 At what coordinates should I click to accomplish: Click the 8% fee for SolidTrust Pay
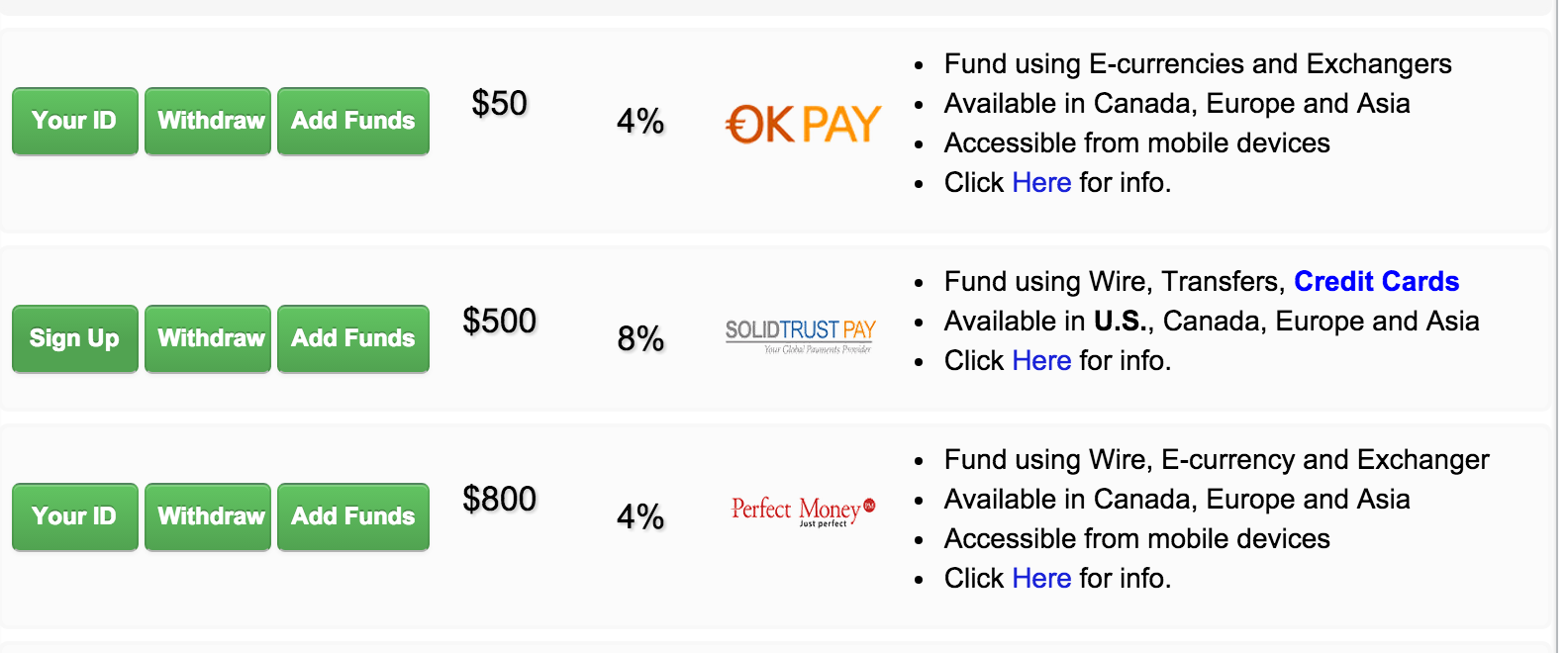(640, 339)
